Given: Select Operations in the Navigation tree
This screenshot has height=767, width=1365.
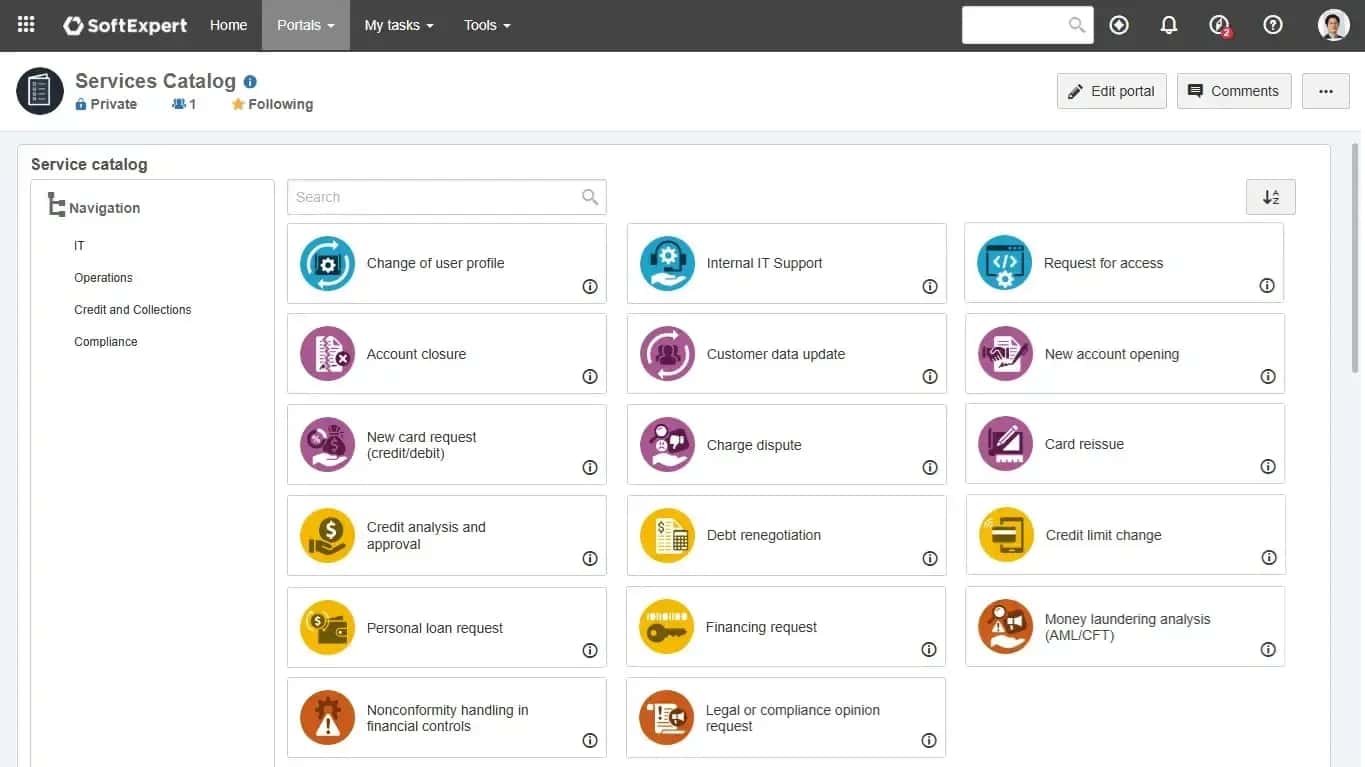Looking at the screenshot, I should point(103,278).
